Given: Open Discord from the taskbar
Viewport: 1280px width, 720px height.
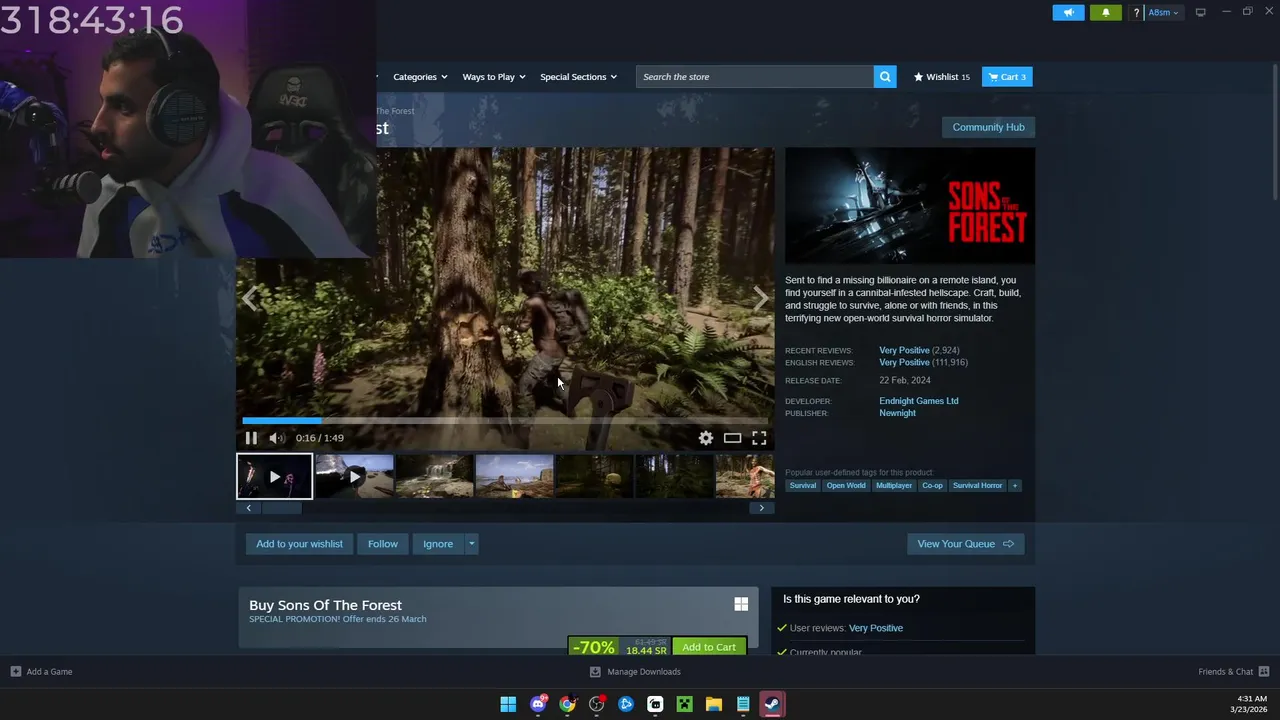Looking at the screenshot, I should point(538,705).
